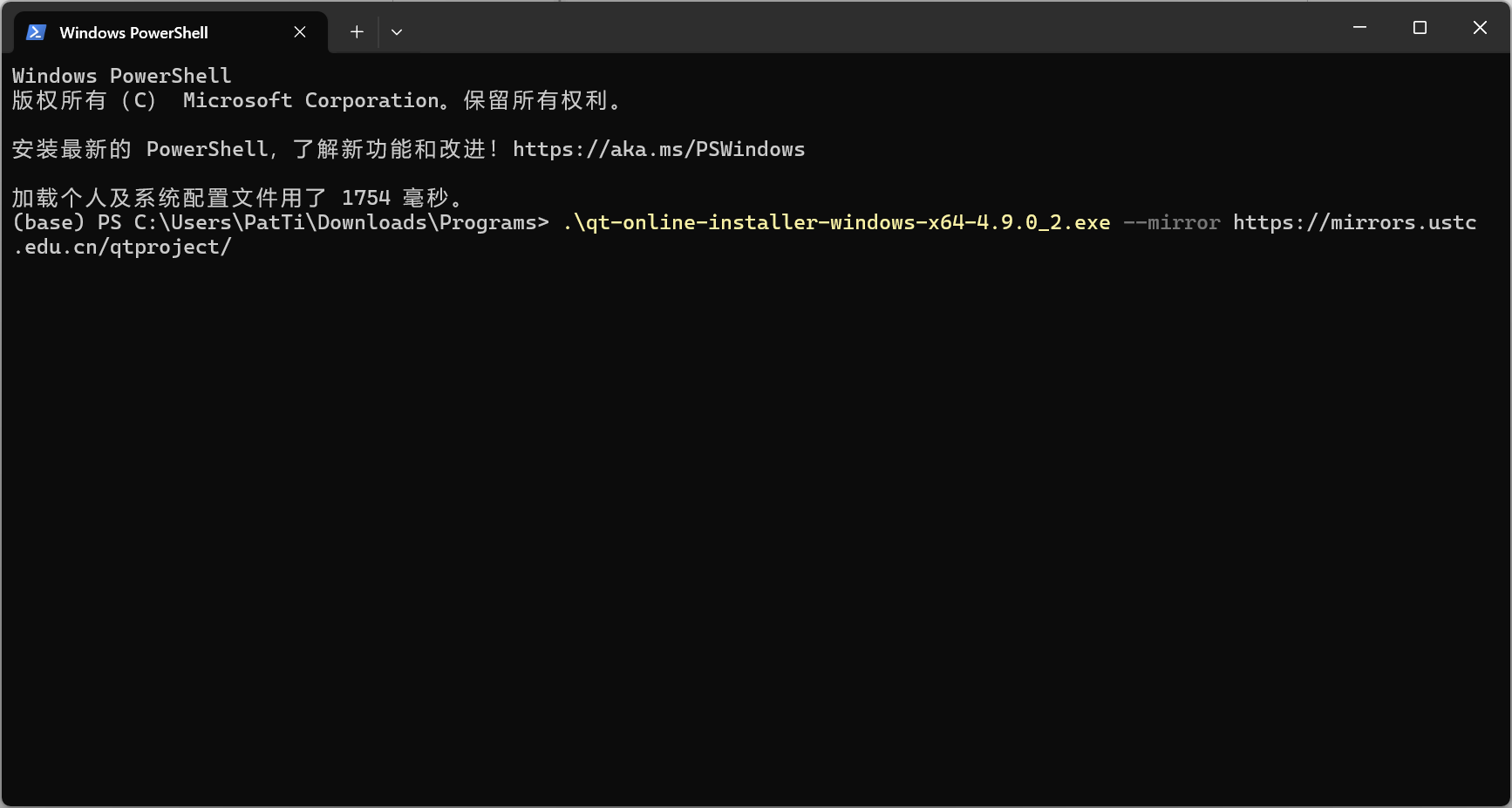Click the --mirror argument text
1512x808 pixels.
[x=1172, y=222]
